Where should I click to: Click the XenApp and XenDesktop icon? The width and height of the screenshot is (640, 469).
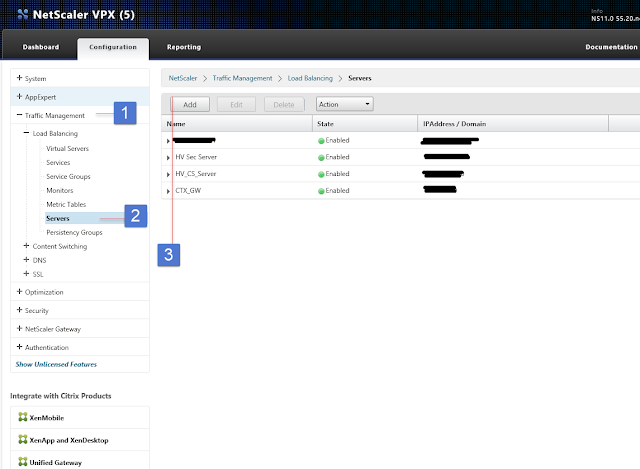click(x=23, y=439)
